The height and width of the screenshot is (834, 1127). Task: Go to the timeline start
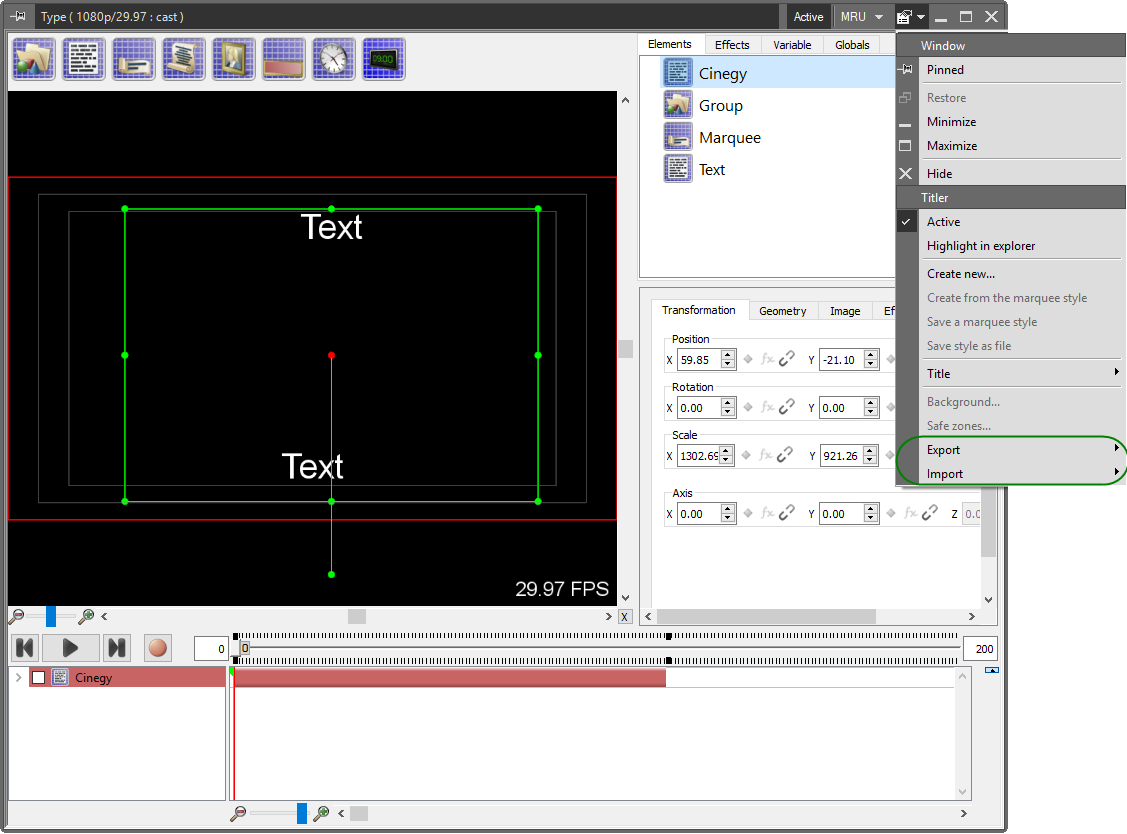pyautogui.click(x=25, y=649)
